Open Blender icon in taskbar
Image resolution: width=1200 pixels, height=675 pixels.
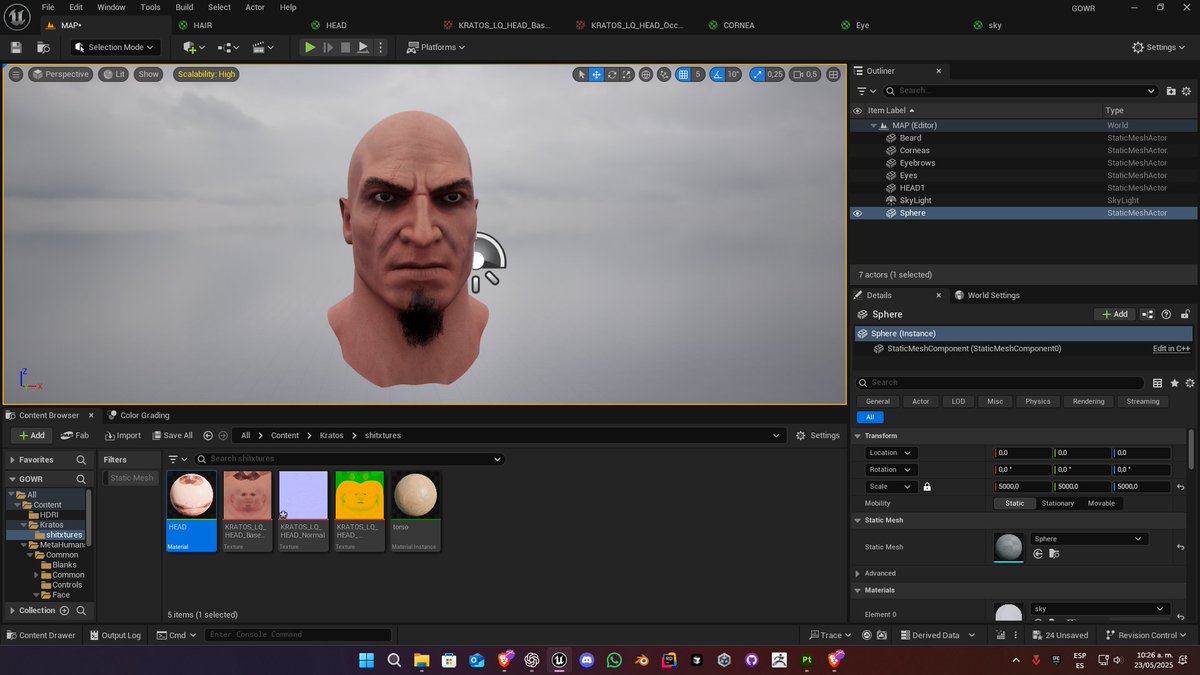pyautogui.click(x=641, y=660)
